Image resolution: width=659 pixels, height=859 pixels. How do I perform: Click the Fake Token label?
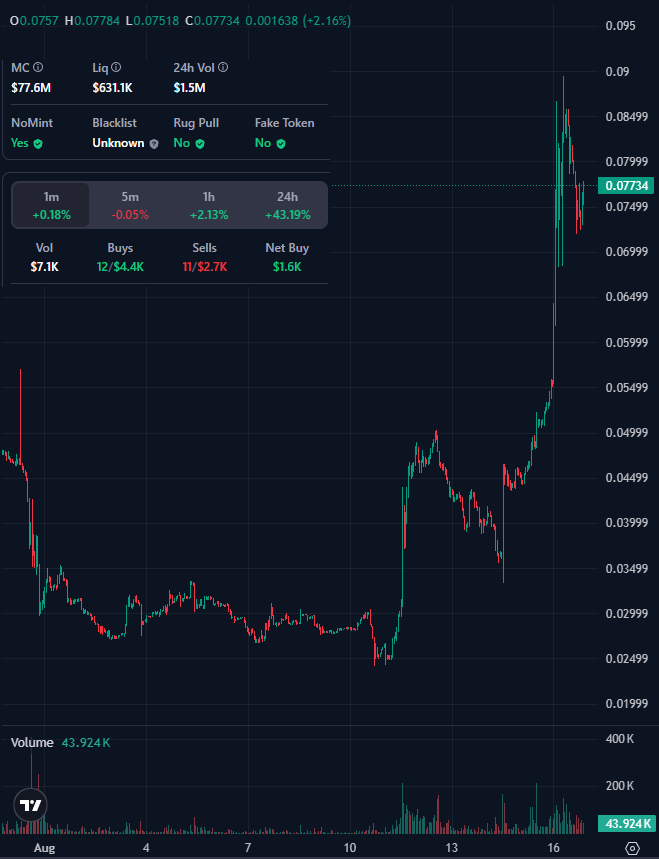[x=284, y=123]
